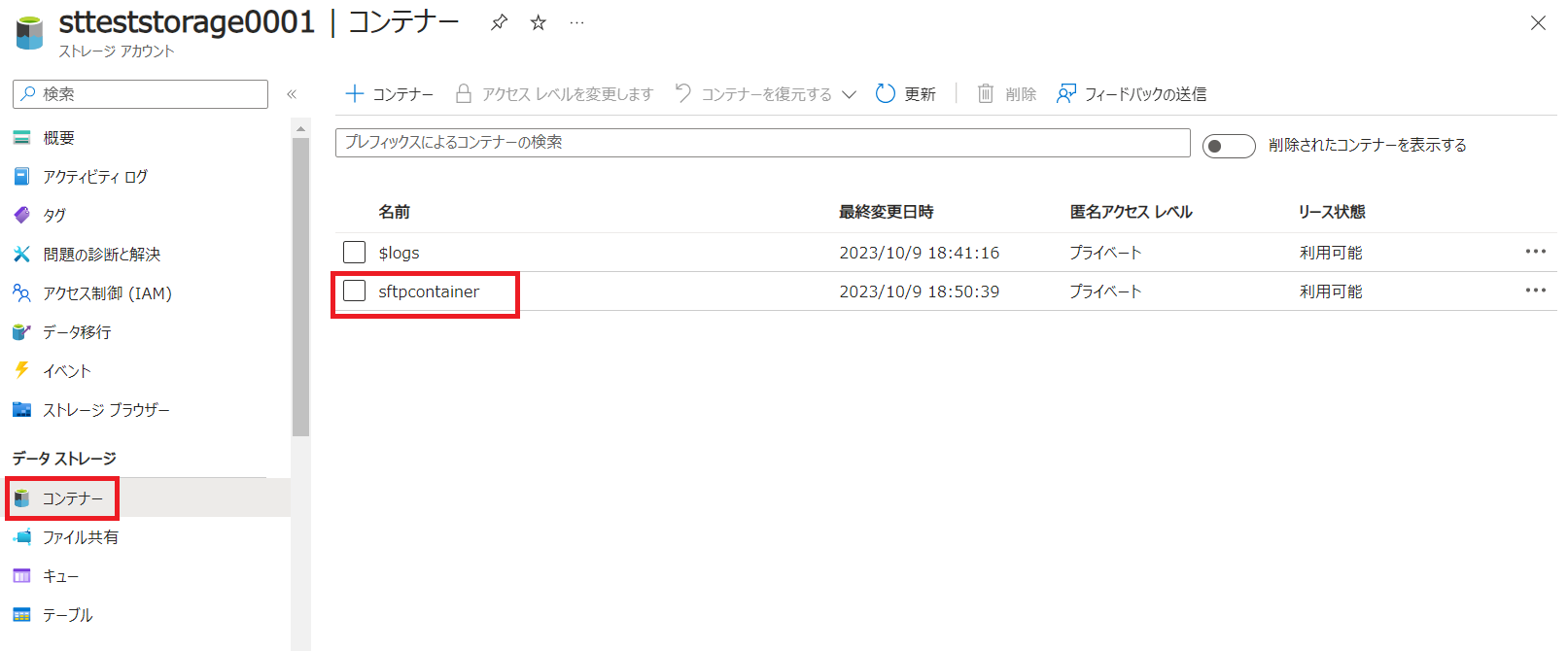Open the sftpcontainer row ellipsis menu

pyautogui.click(x=1536, y=291)
